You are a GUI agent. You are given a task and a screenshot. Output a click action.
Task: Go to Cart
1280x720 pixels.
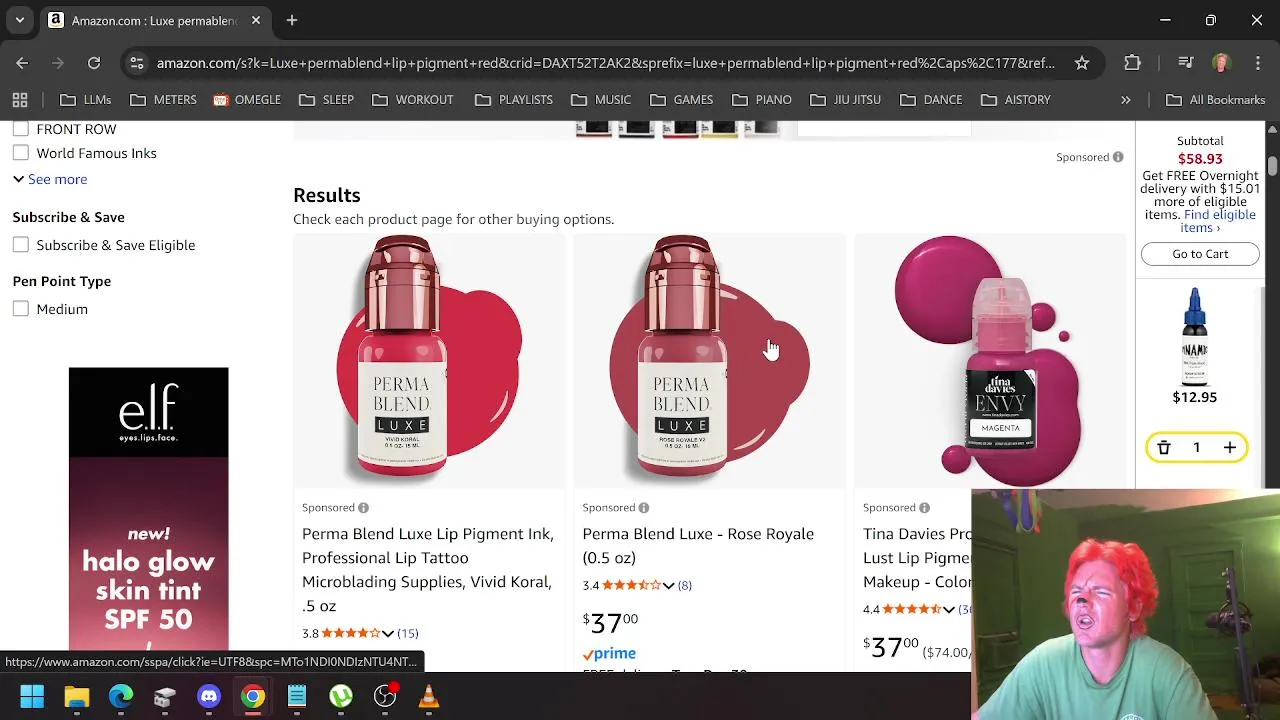[1200, 254]
